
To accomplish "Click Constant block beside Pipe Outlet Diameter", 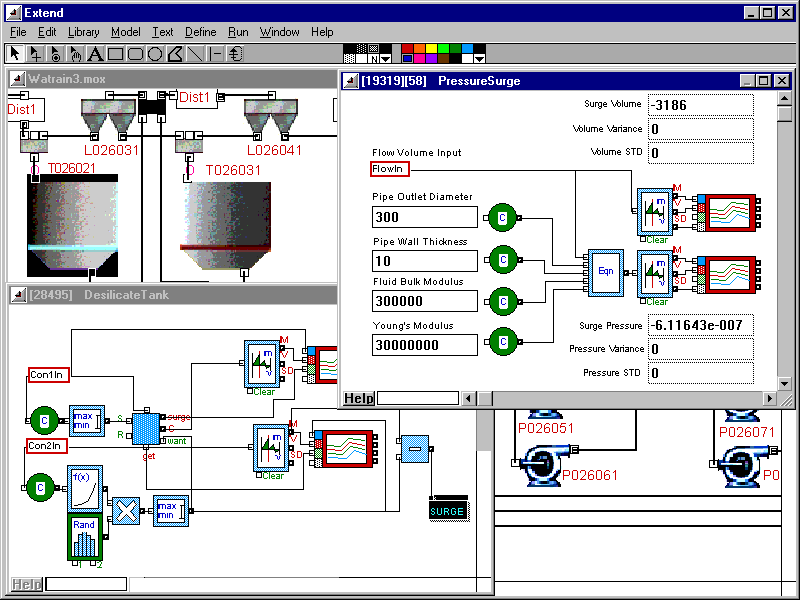I will [503, 217].
